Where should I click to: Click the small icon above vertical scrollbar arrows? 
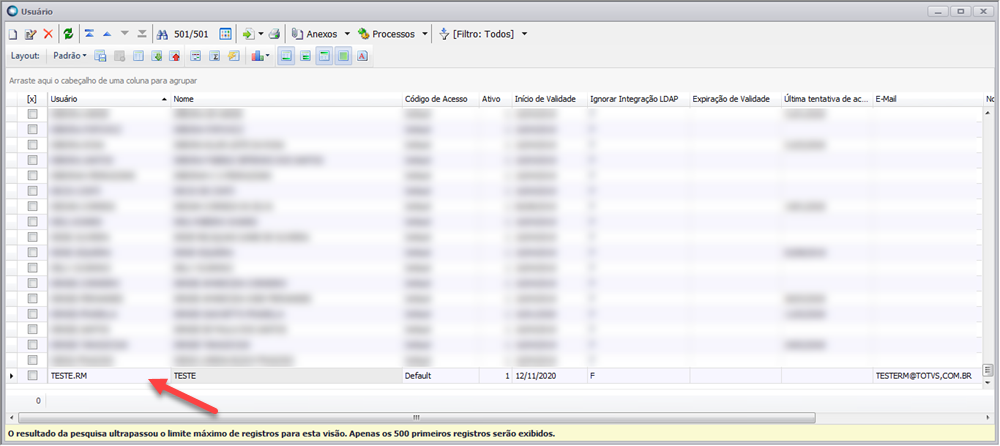coord(987,369)
